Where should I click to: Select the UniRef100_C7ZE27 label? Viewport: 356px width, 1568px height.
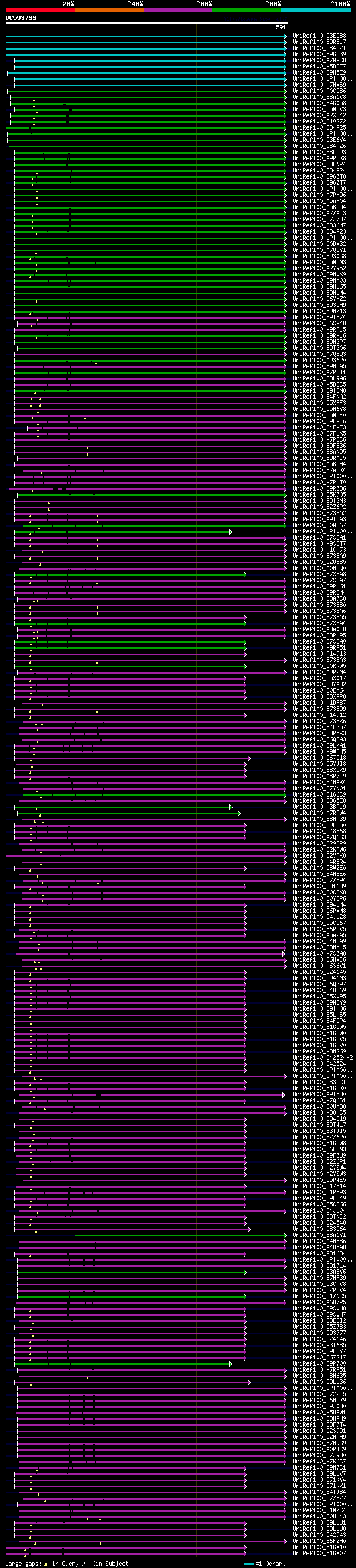tap(319, 1498)
